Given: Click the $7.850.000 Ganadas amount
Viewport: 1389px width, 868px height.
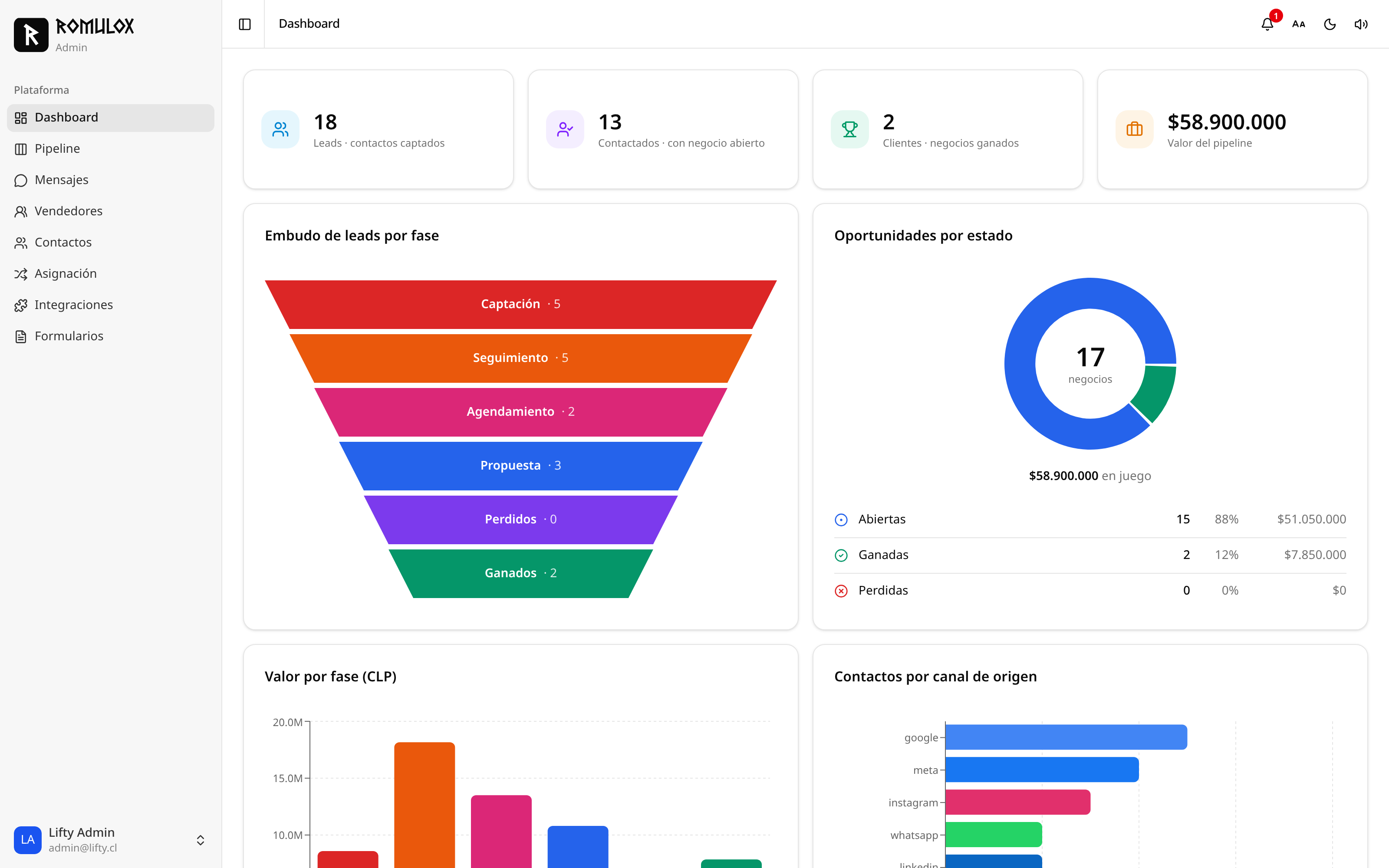Looking at the screenshot, I should pos(1315,555).
